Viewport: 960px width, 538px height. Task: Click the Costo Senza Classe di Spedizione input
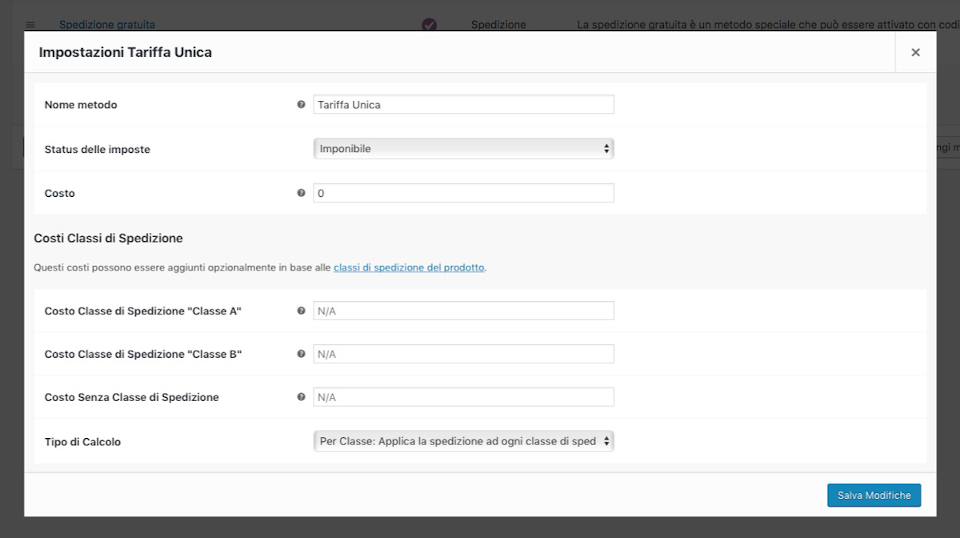(463, 397)
